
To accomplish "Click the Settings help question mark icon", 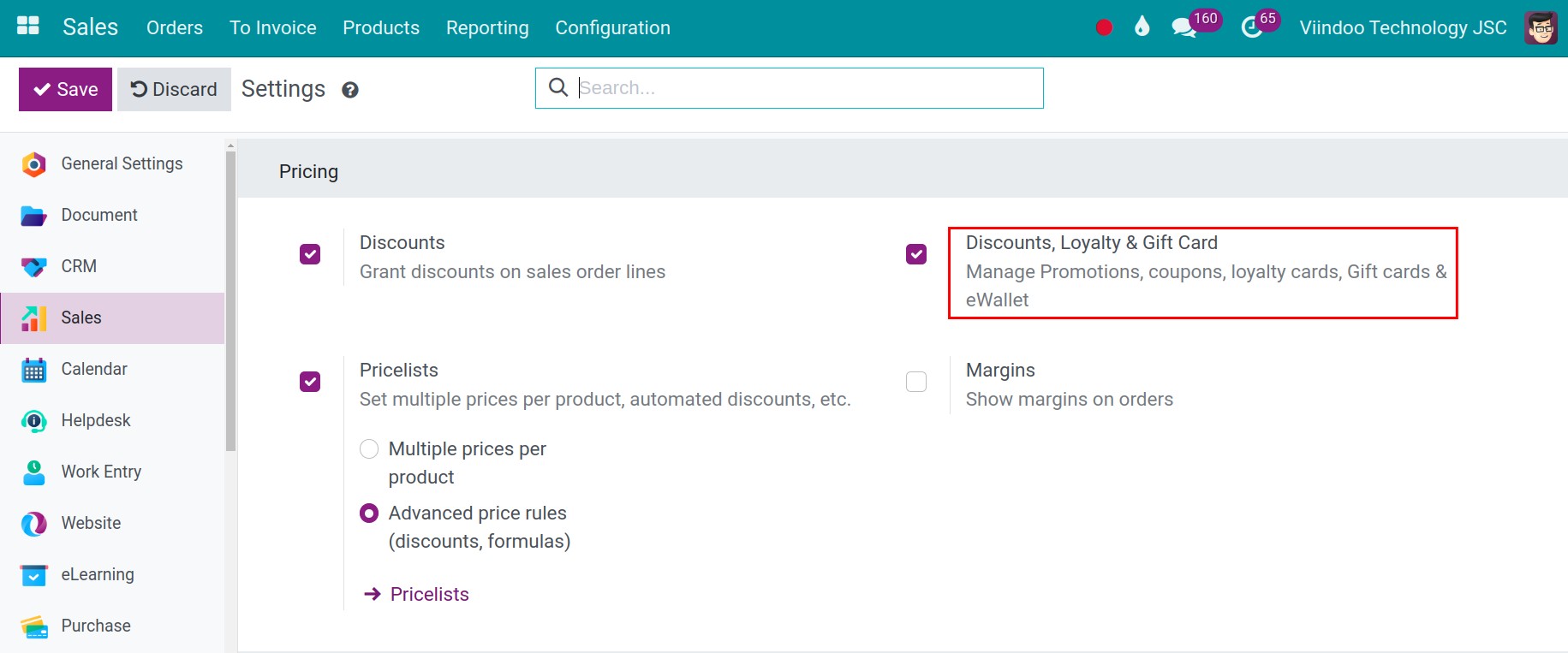I will pyautogui.click(x=349, y=90).
